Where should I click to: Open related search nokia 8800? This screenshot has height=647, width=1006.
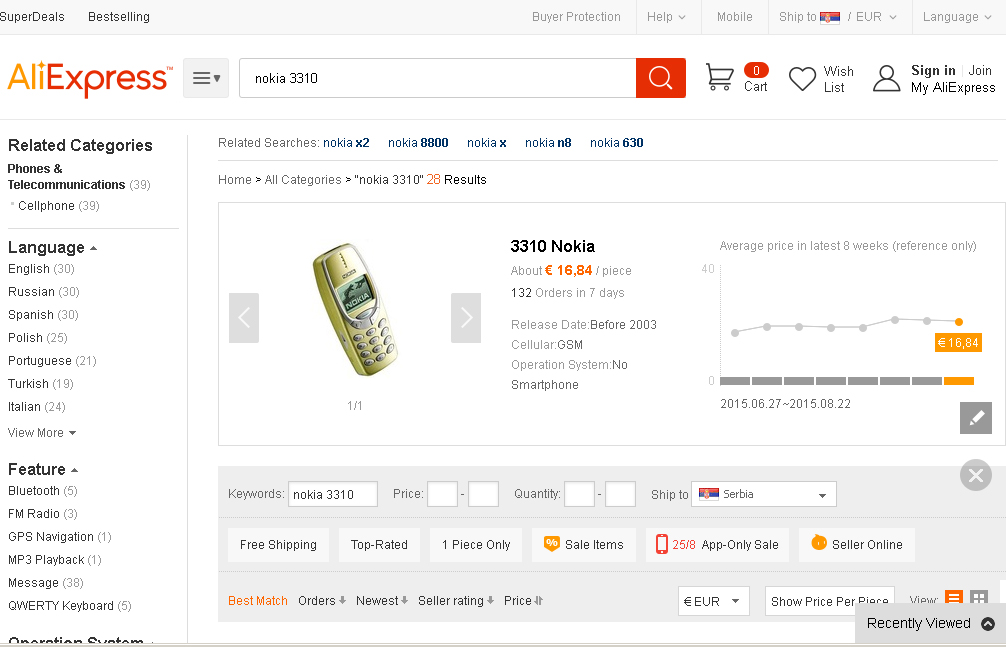pos(418,143)
